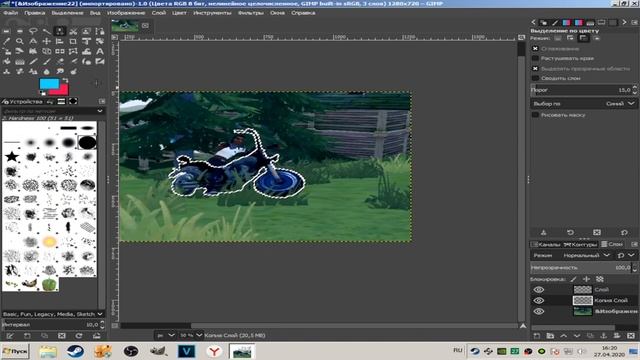640x360 pixels.
Task: Select the Ellipse Select tool
Action: tap(20, 31)
